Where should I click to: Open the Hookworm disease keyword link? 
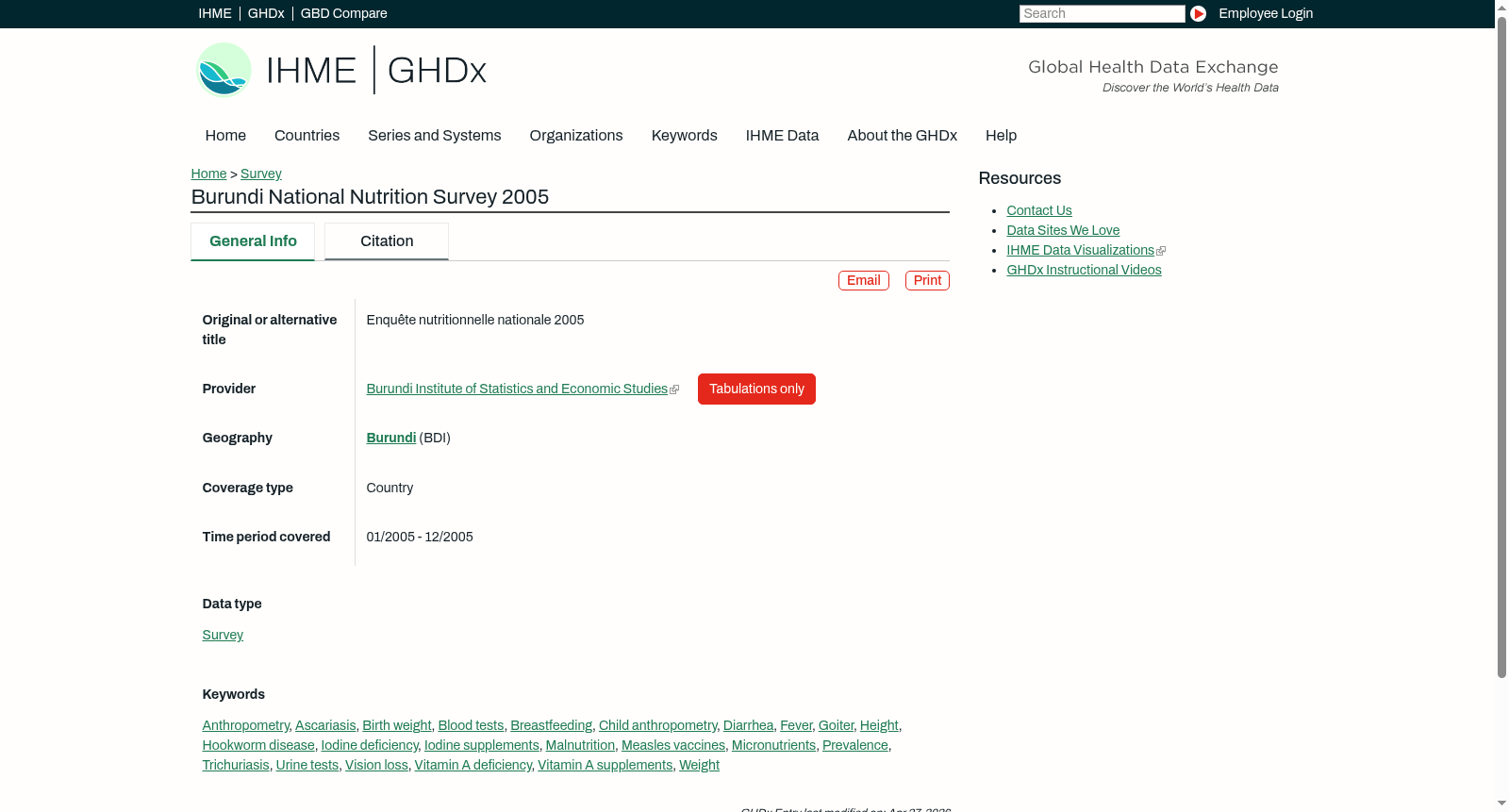point(258,745)
